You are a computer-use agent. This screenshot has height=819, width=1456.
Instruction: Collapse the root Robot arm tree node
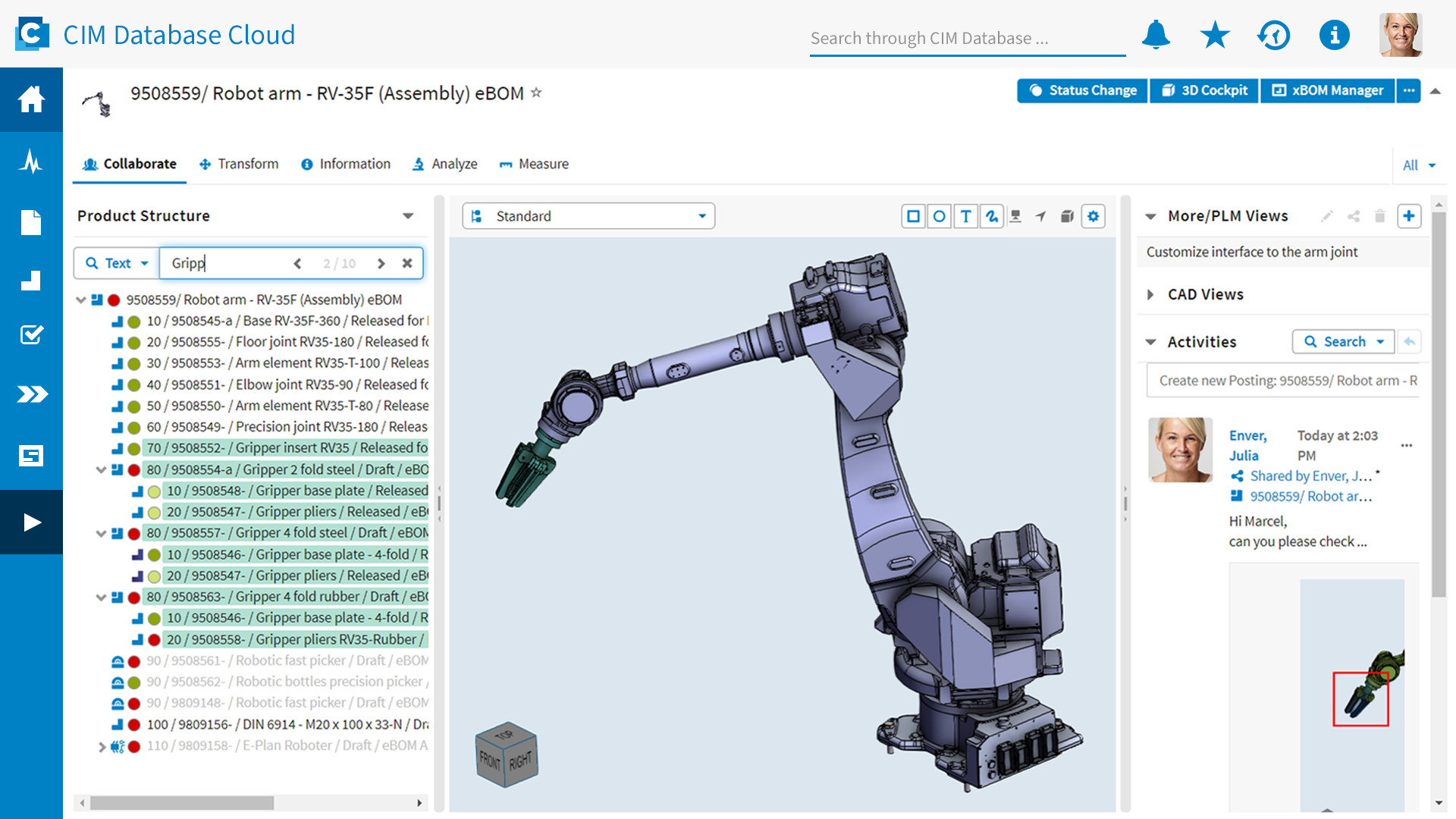click(x=81, y=300)
